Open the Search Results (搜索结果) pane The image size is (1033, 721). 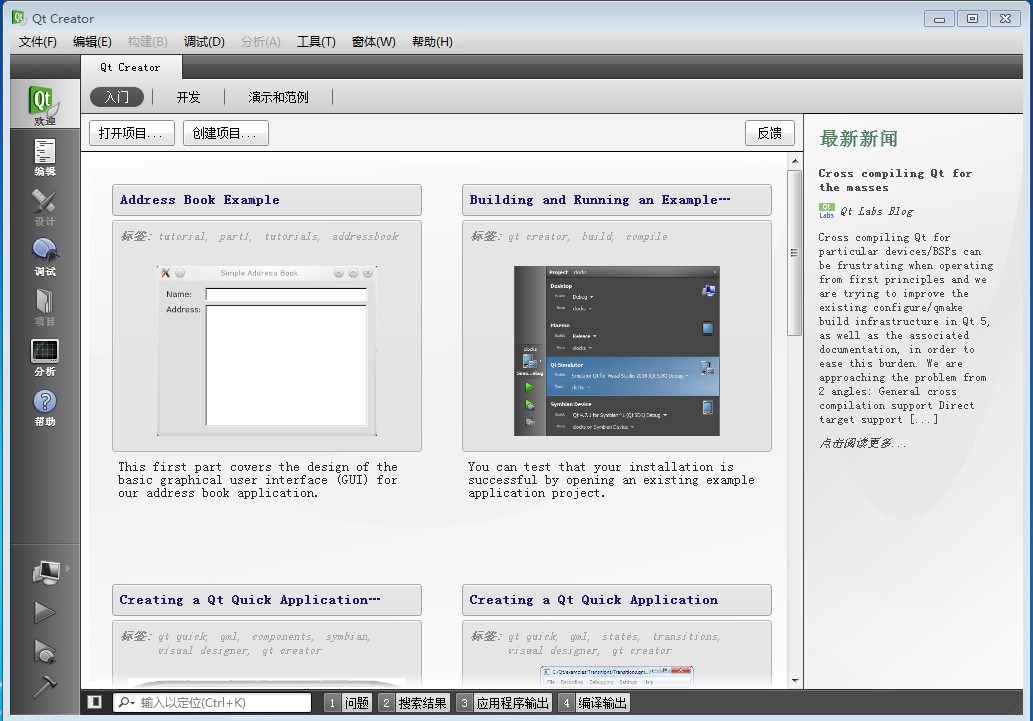[414, 703]
